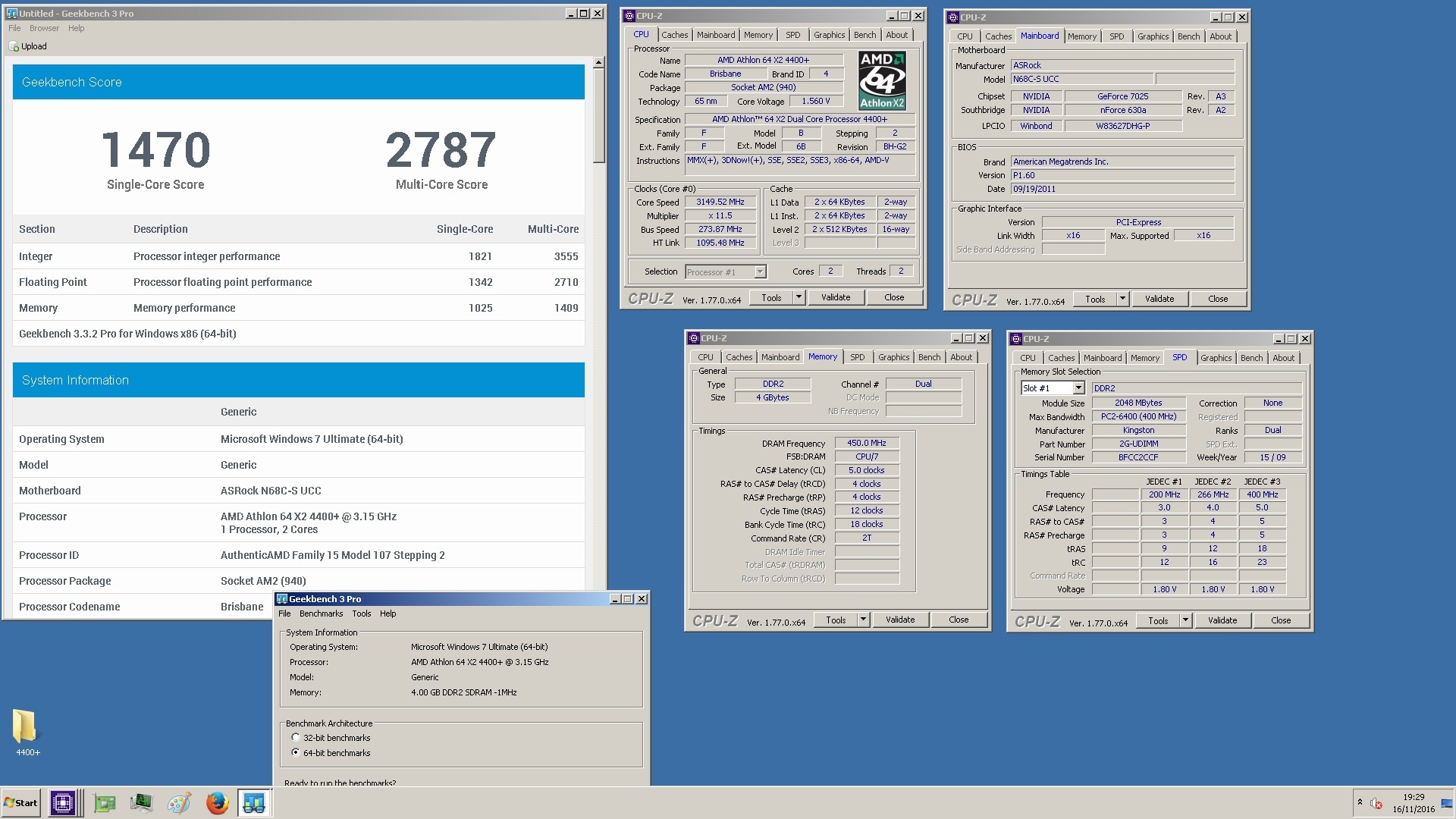Click the Core Speed value 3149.52 MHz
The height and width of the screenshot is (819, 1456).
[720, 202]
